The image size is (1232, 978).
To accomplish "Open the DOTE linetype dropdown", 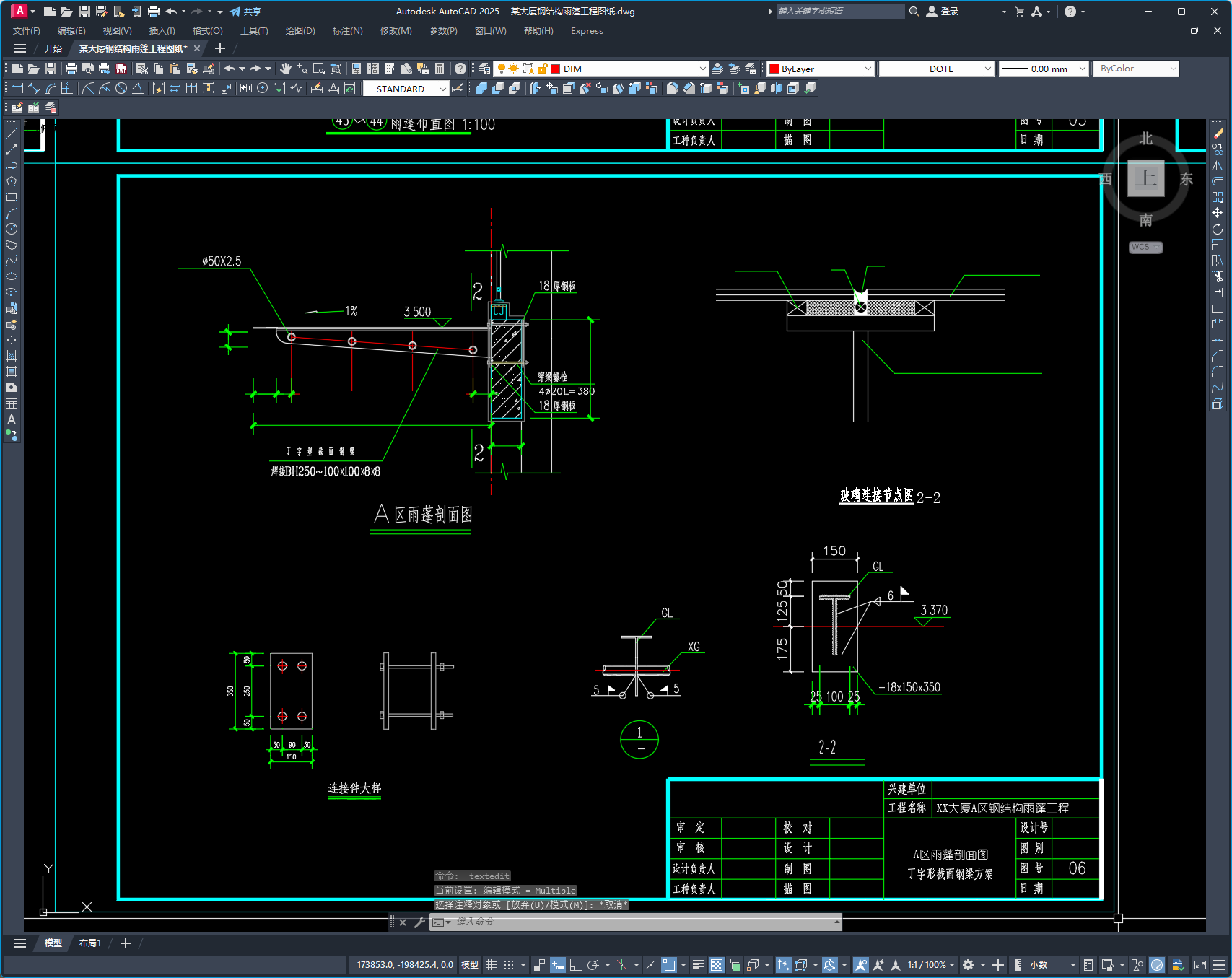I will [x=937, y=69].
